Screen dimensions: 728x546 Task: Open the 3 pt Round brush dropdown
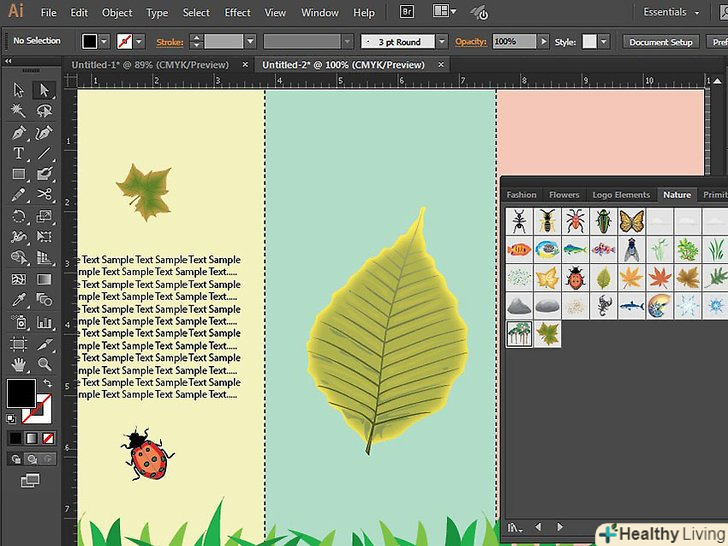pos(441,42)
